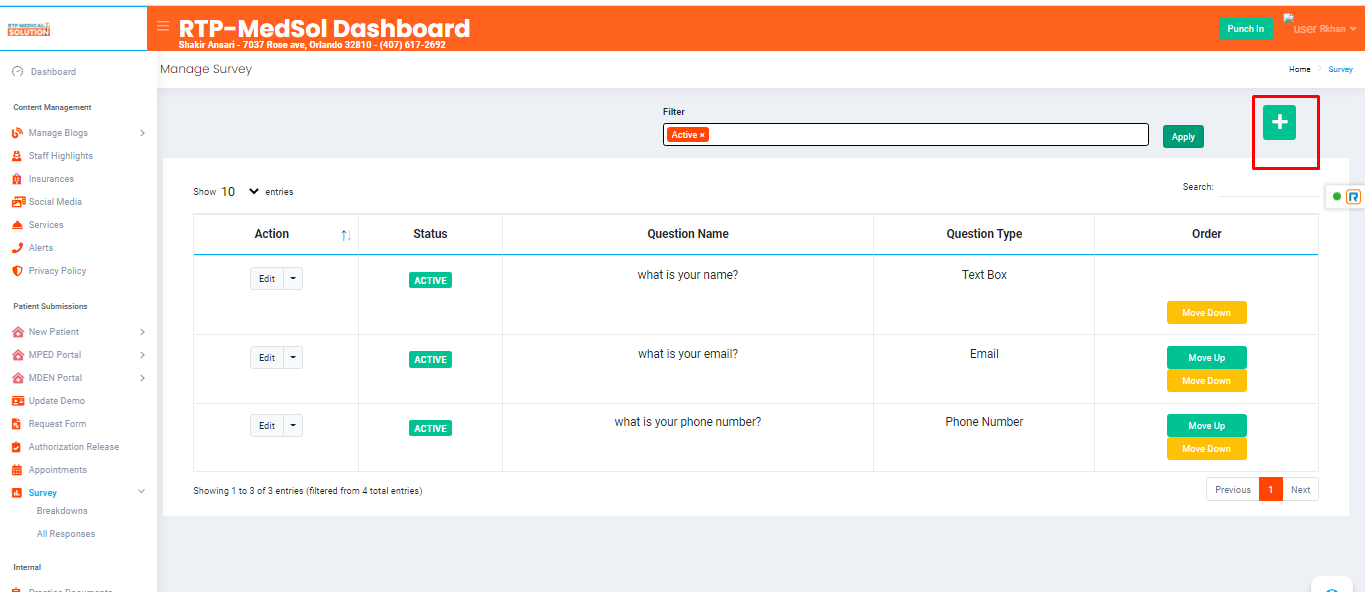The width and height of the screenshot is (1365, 592).
Task: Click the Services sidebar icon
Action: pos(17,225)
